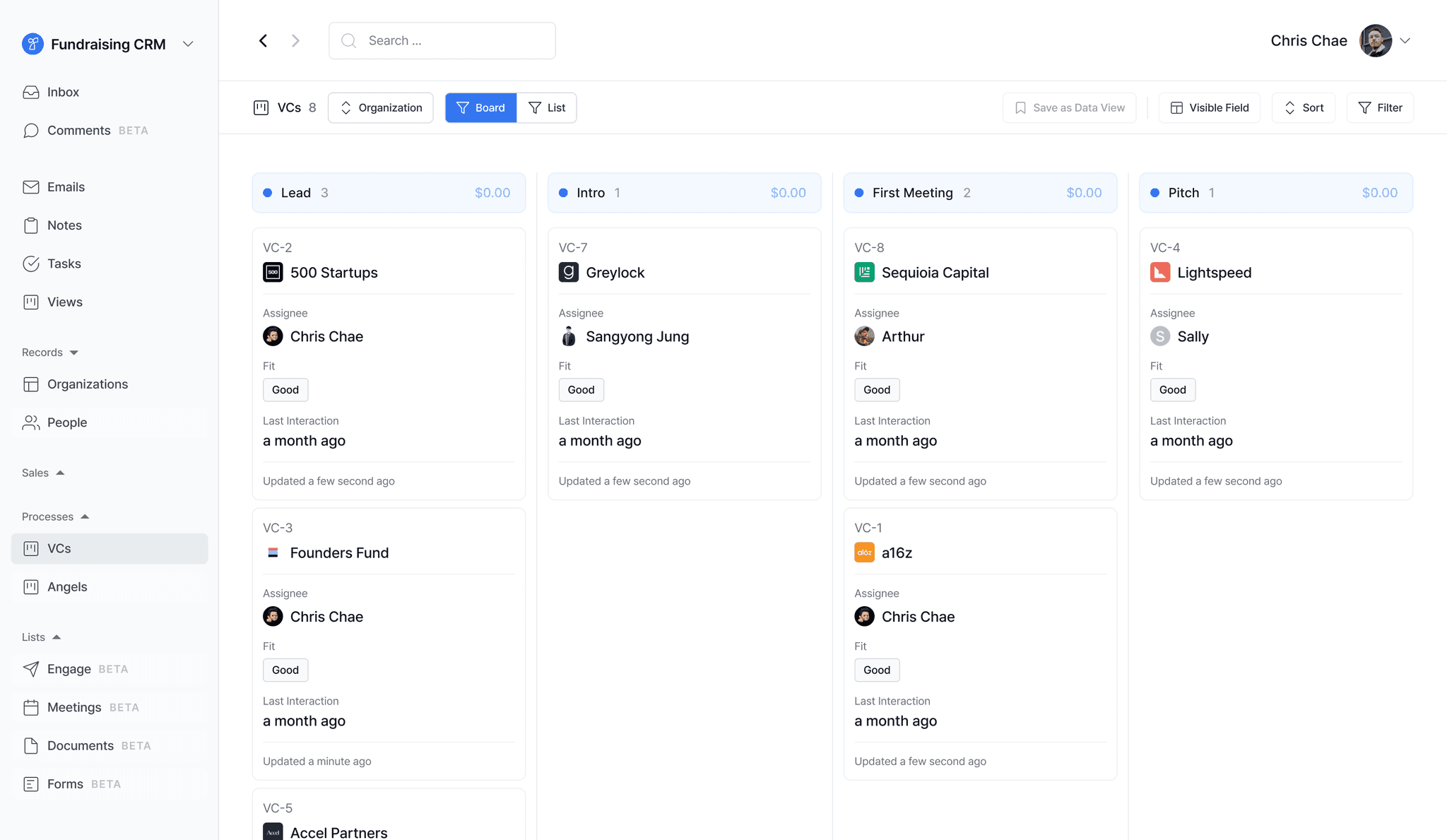Click the People icon in sidebar

(31, 422)
